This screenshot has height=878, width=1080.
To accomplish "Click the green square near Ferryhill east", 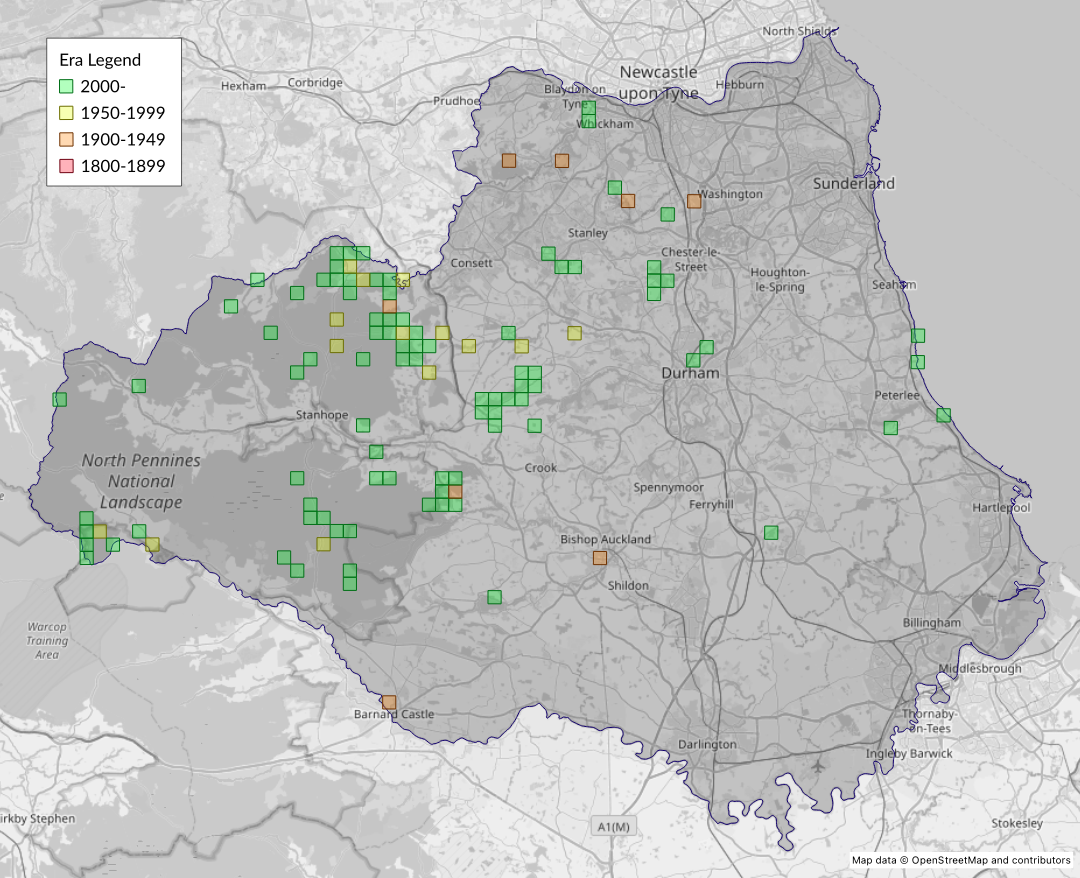I will pos(771,532).
